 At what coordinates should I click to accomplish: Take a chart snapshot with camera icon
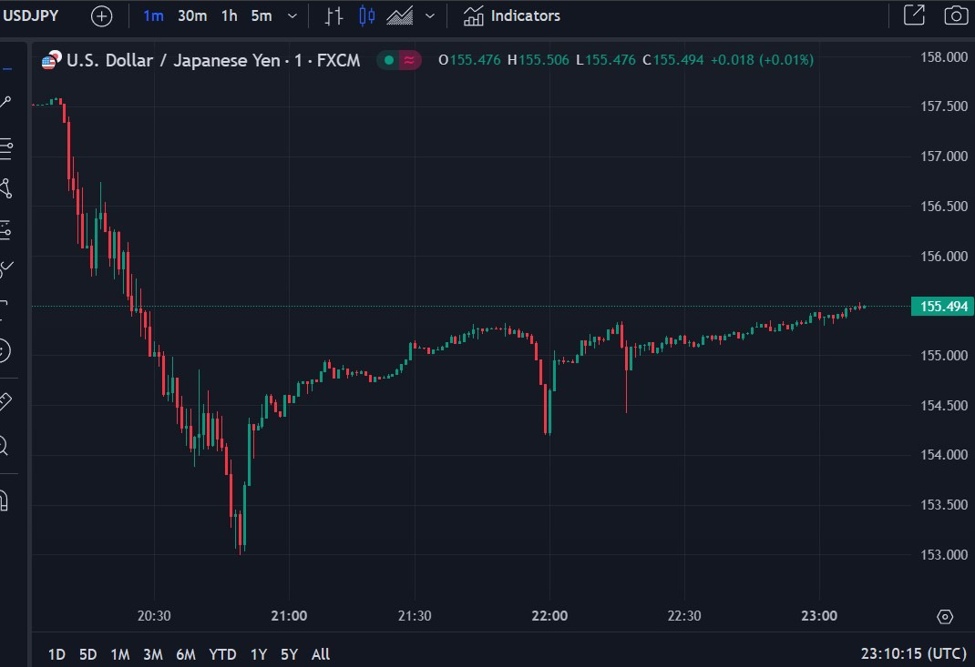(955, 16)
